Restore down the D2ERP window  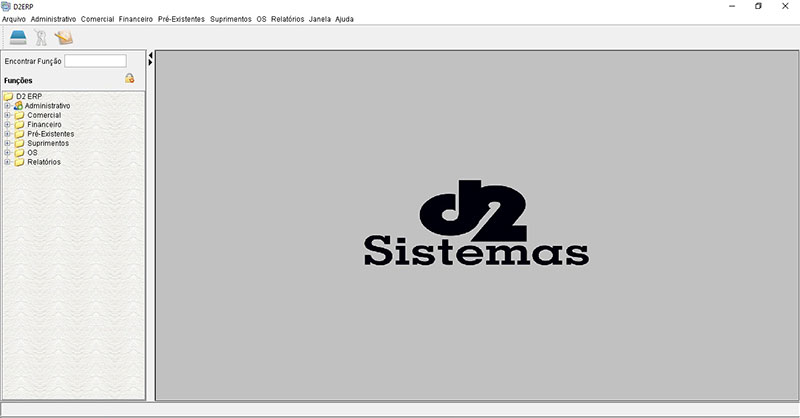[x=758, y=6]
